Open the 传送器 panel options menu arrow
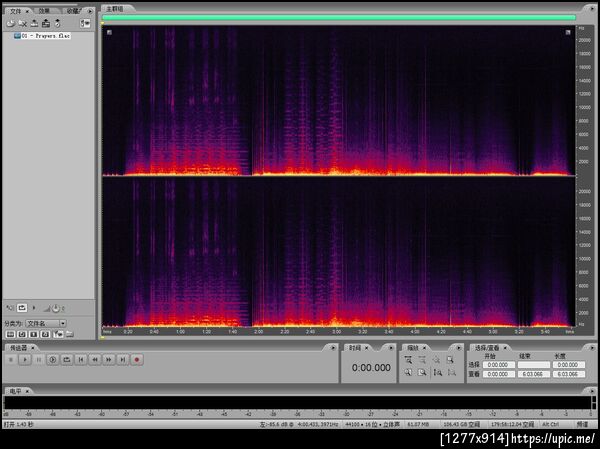This screenshot has height=449, width=600. (x=333, y=348)
